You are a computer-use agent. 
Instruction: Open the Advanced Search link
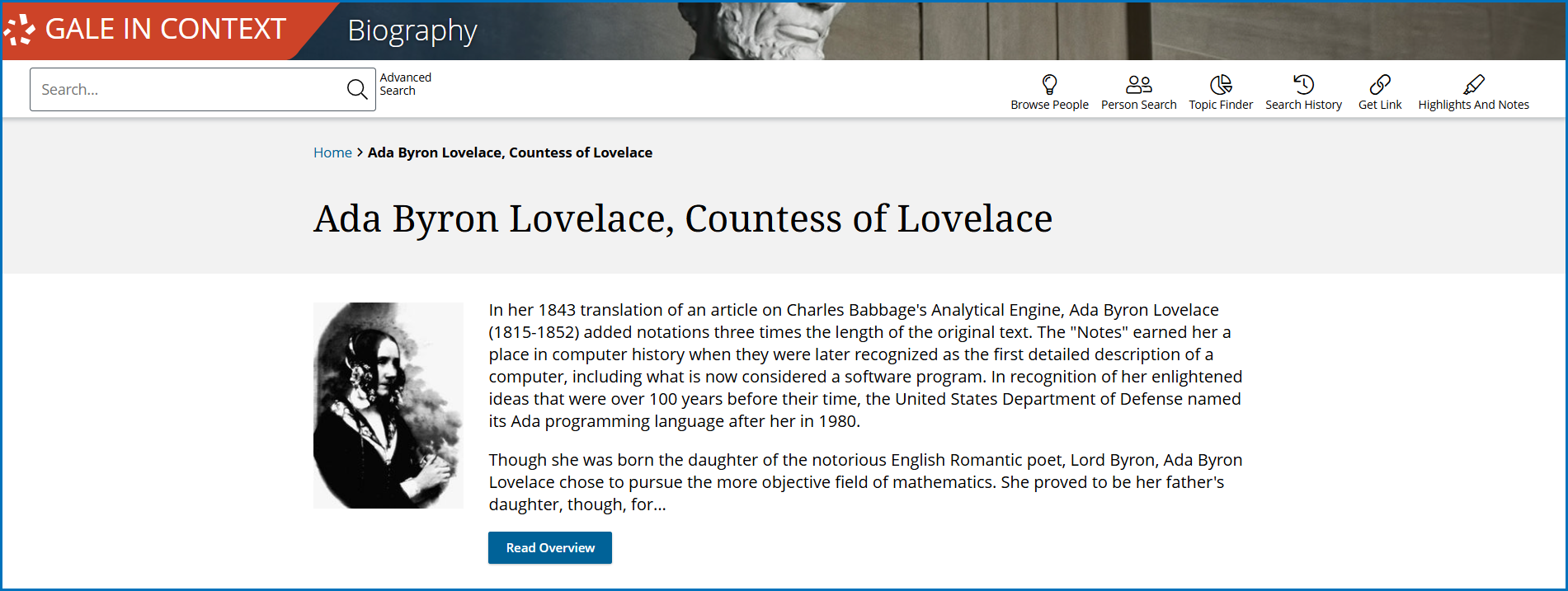405,84
